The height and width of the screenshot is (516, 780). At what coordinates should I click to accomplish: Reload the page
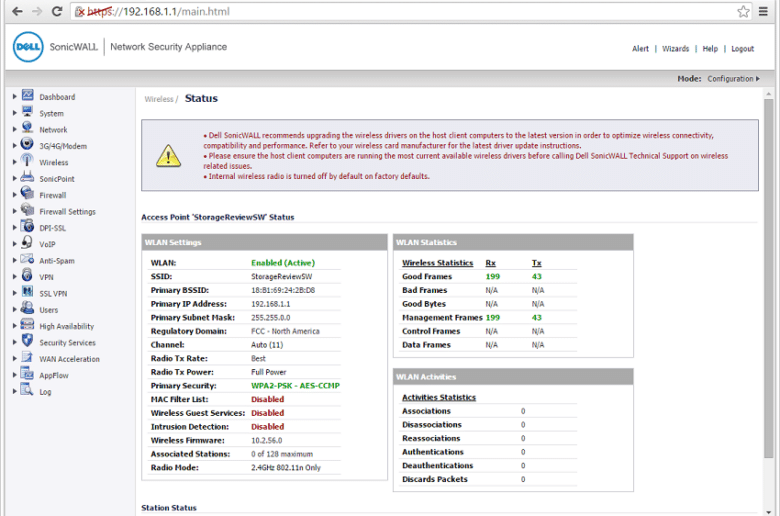(x=57, y=11)
